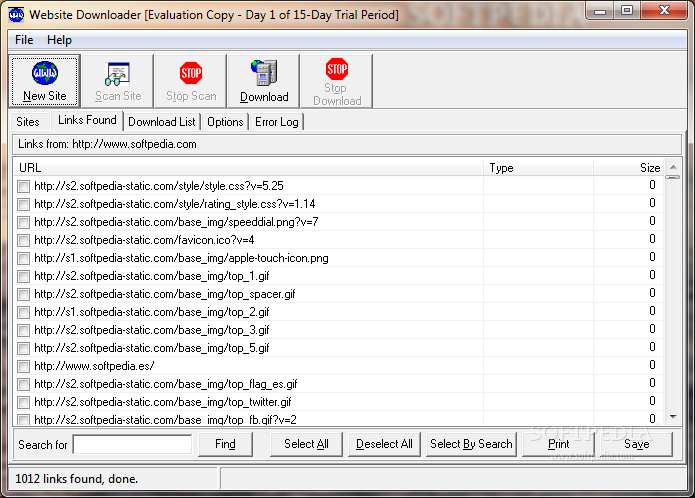Select the top_5.gif URL text
The image size is (695, 498).
coord(152,348)
